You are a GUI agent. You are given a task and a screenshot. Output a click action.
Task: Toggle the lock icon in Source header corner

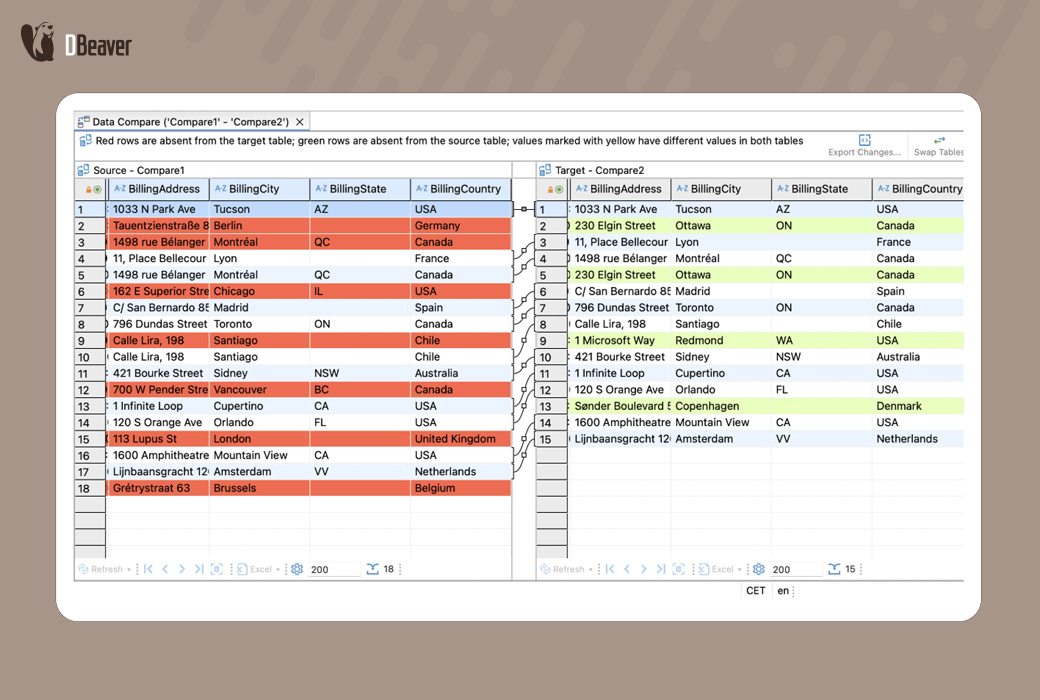click(88, 189)
